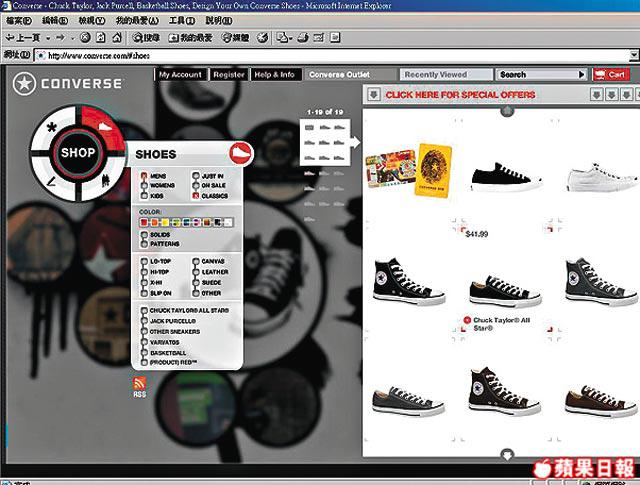Screen dimensions: 640x485
Task: Click the red Cart button
Action: pyautogui.click(x=611, y=75)
